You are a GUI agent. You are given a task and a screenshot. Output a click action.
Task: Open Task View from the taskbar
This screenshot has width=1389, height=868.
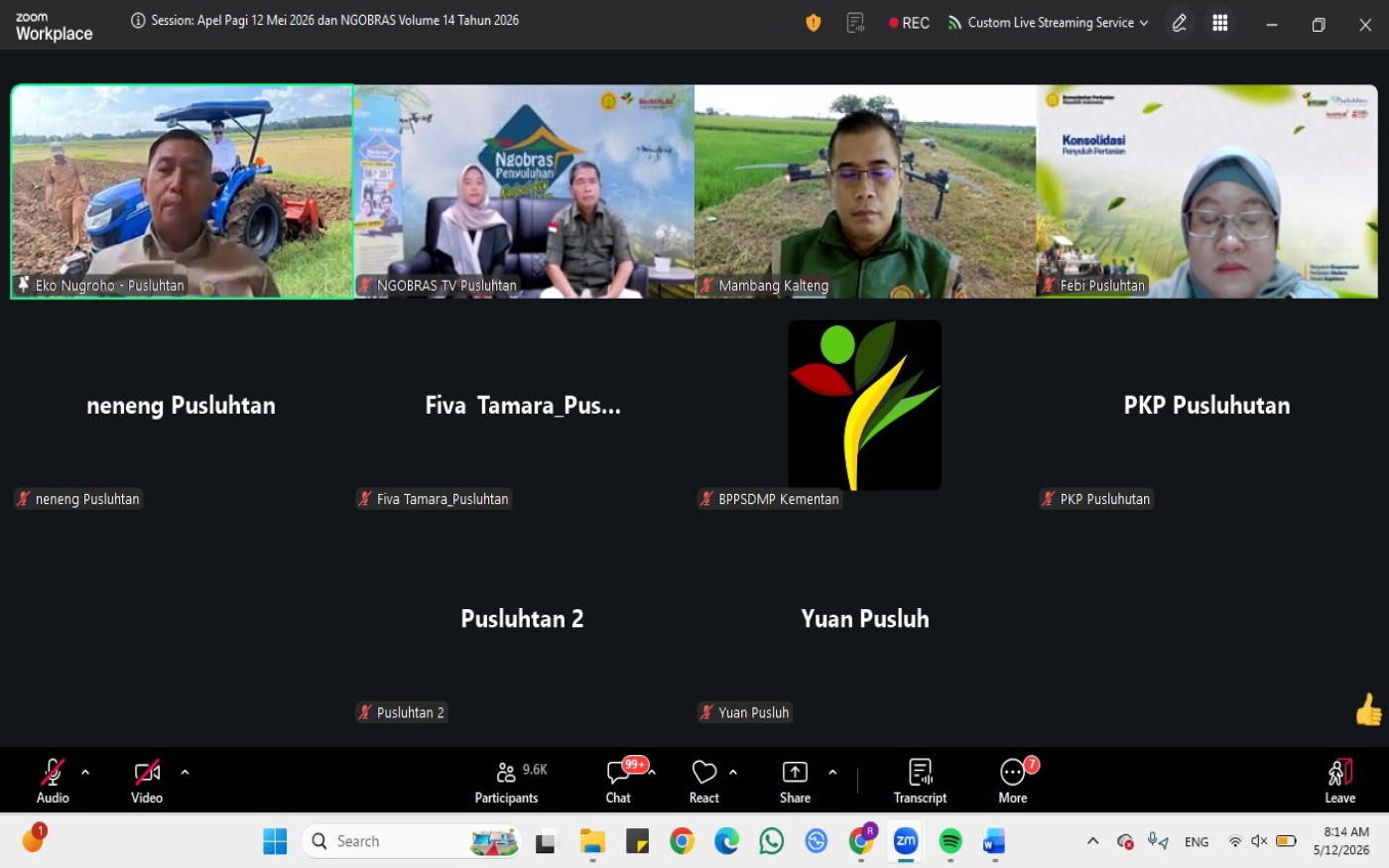coord(547,842)
